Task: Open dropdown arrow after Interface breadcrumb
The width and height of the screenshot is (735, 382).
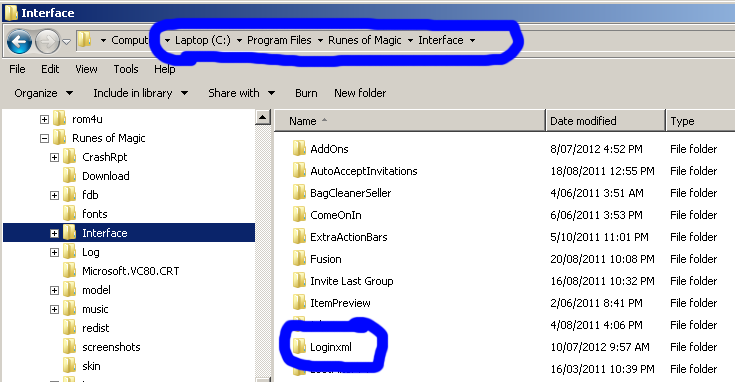Action: pyautogui.click(x=472, y=41)
